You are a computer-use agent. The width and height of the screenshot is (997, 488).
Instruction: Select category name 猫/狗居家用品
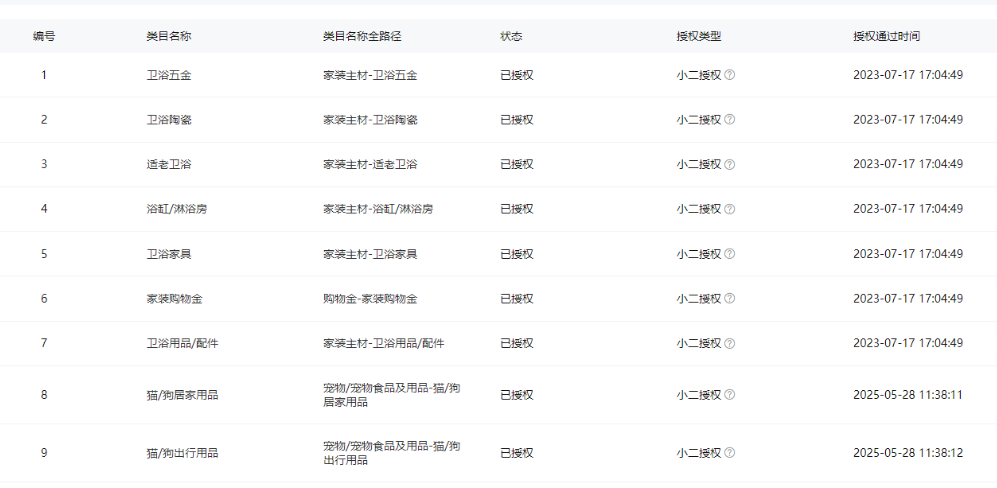click(x=182, y=394)
